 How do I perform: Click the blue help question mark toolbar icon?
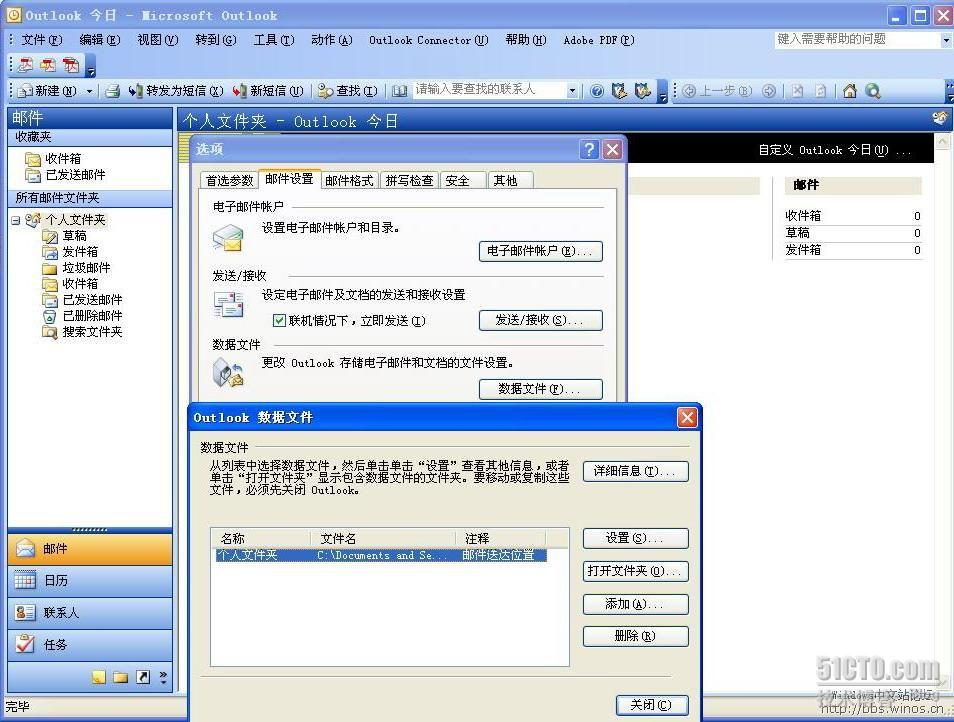pos(597,91)
